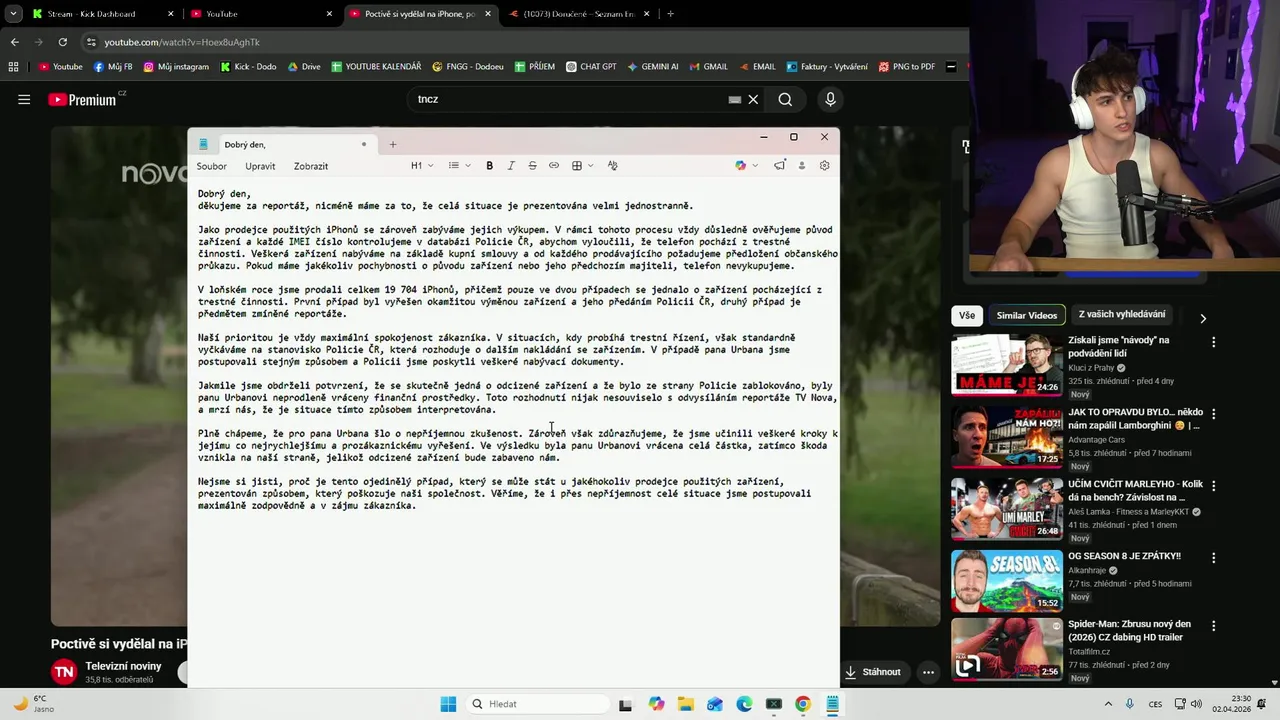Viewport: 1280px width, 720px height.
Task: Add a new Notepad tab
Action: [392, 145]
